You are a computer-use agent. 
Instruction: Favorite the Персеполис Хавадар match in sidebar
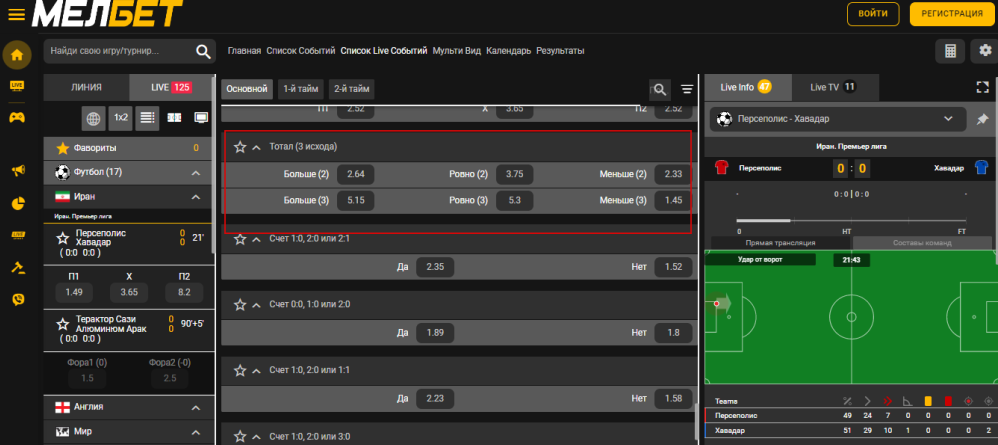pyautogui.click(x=63, y=239)
